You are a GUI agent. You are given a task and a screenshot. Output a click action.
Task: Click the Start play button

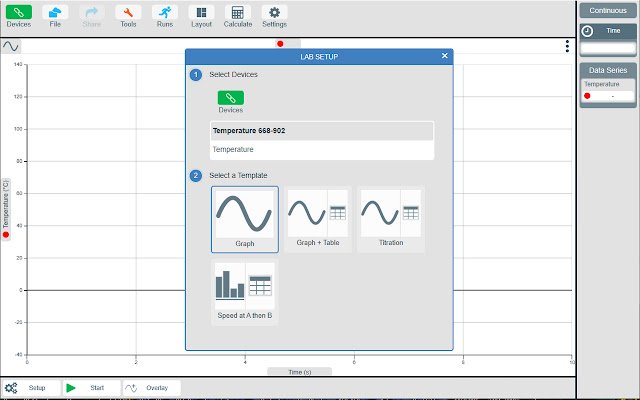pos(92,388)
